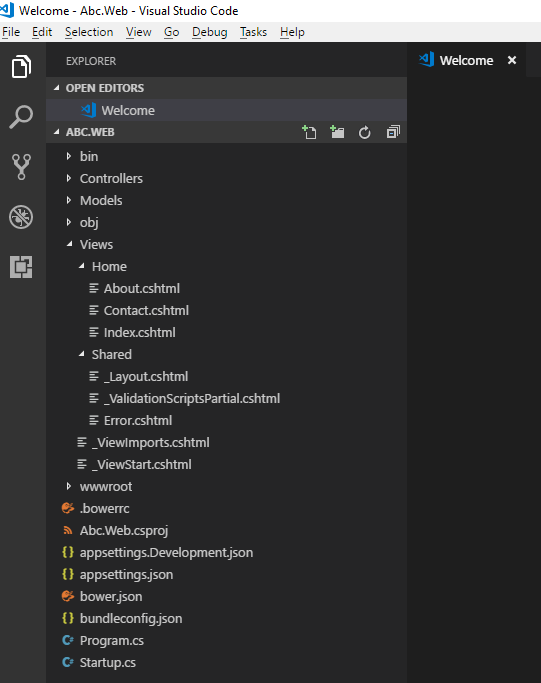This screenshot has width=541, height=683.
Task: Click the C# icon of Startup.cs
Action: (68, 662)
